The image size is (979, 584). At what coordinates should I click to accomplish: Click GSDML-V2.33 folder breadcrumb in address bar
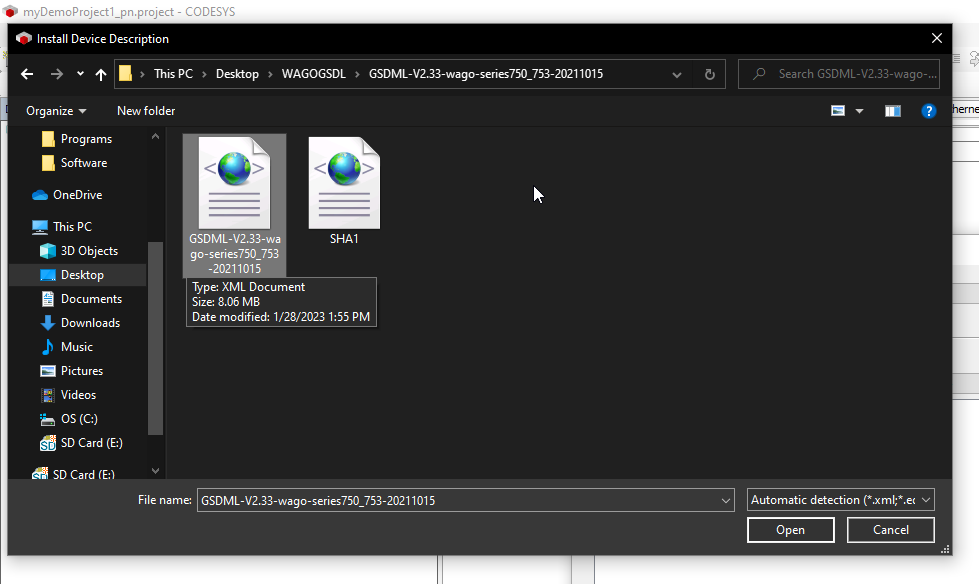click(486, 74)
